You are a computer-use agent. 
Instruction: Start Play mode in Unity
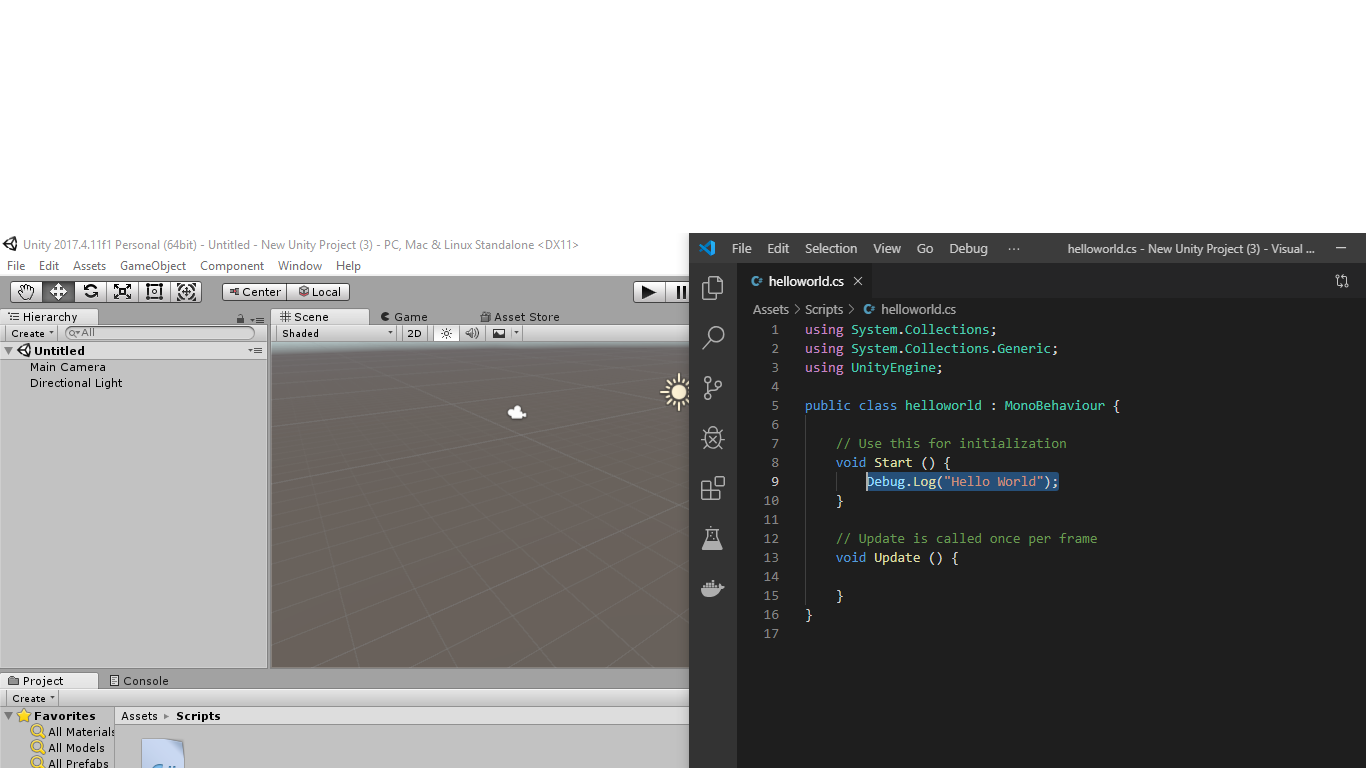click(649, 292)
